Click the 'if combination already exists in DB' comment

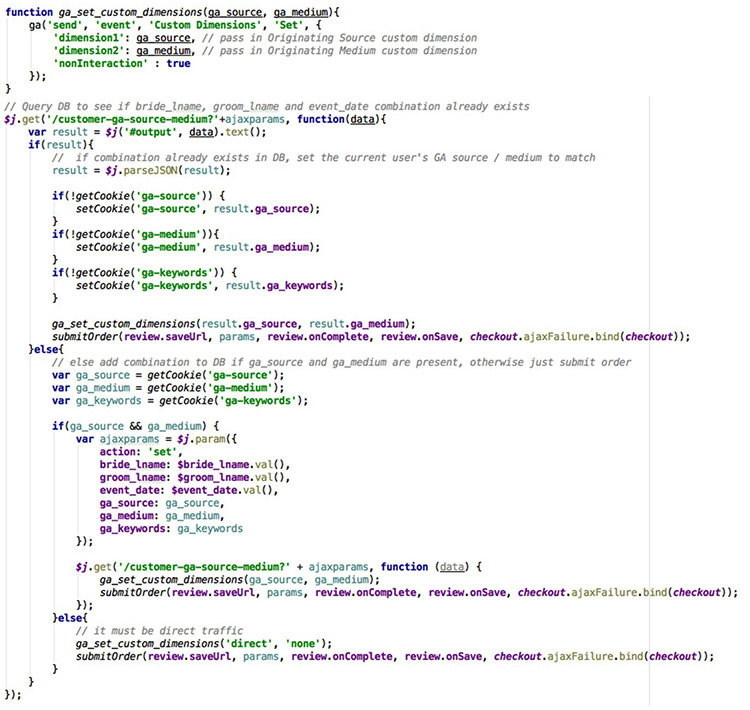[324, 157]
